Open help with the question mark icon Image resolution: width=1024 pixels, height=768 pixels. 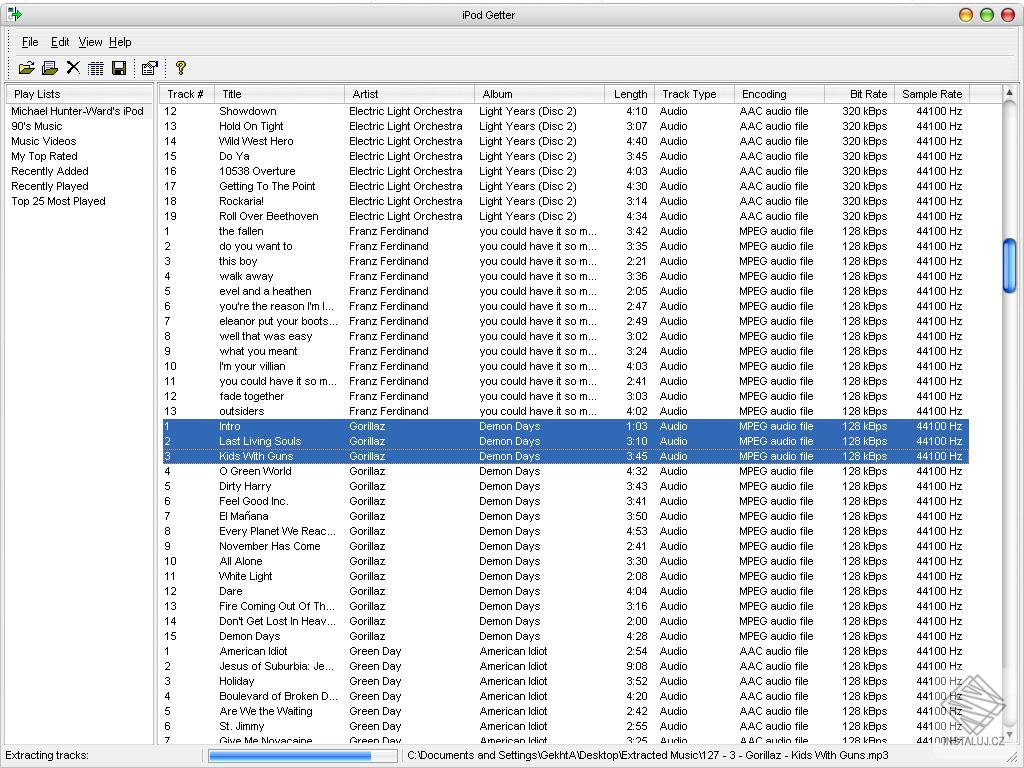coord(181,68)
